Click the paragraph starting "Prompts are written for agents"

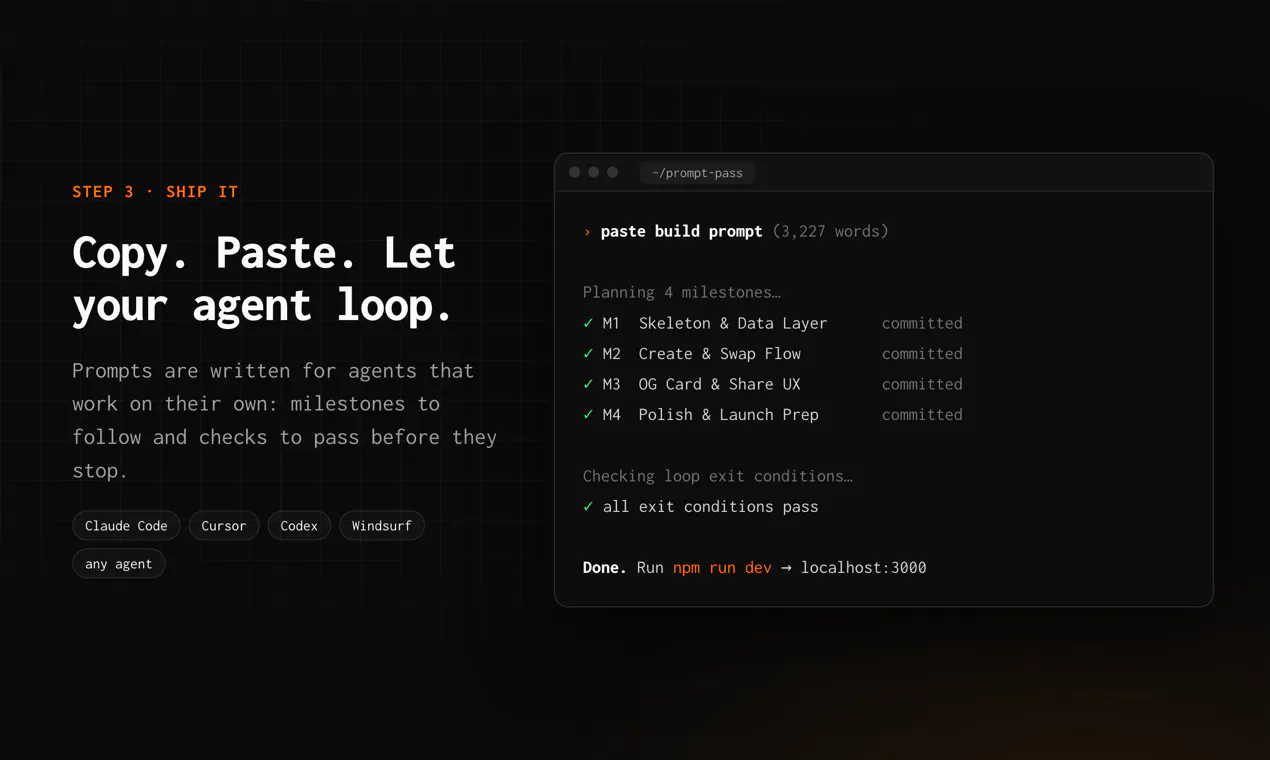(285, 420)
